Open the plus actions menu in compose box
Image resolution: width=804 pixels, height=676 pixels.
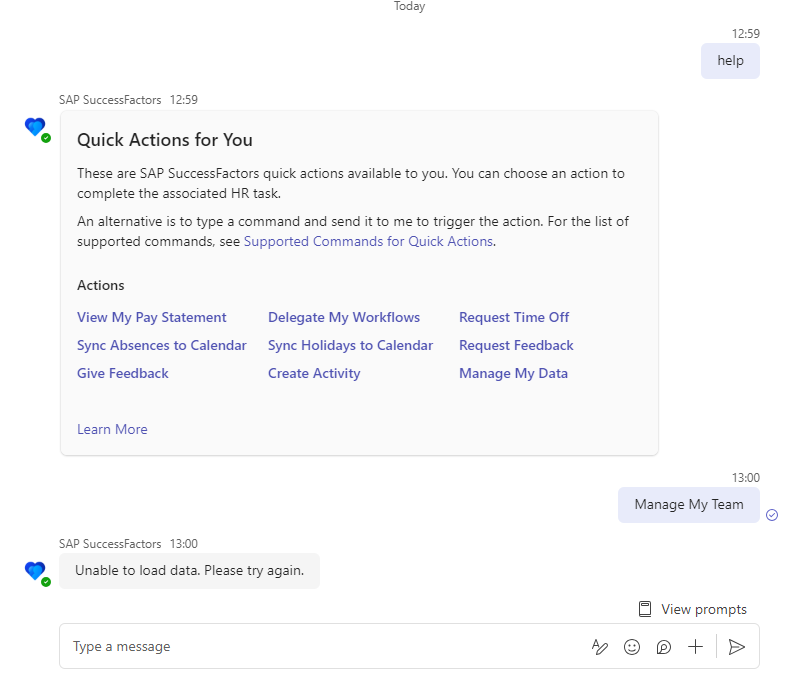pos(695,647)
